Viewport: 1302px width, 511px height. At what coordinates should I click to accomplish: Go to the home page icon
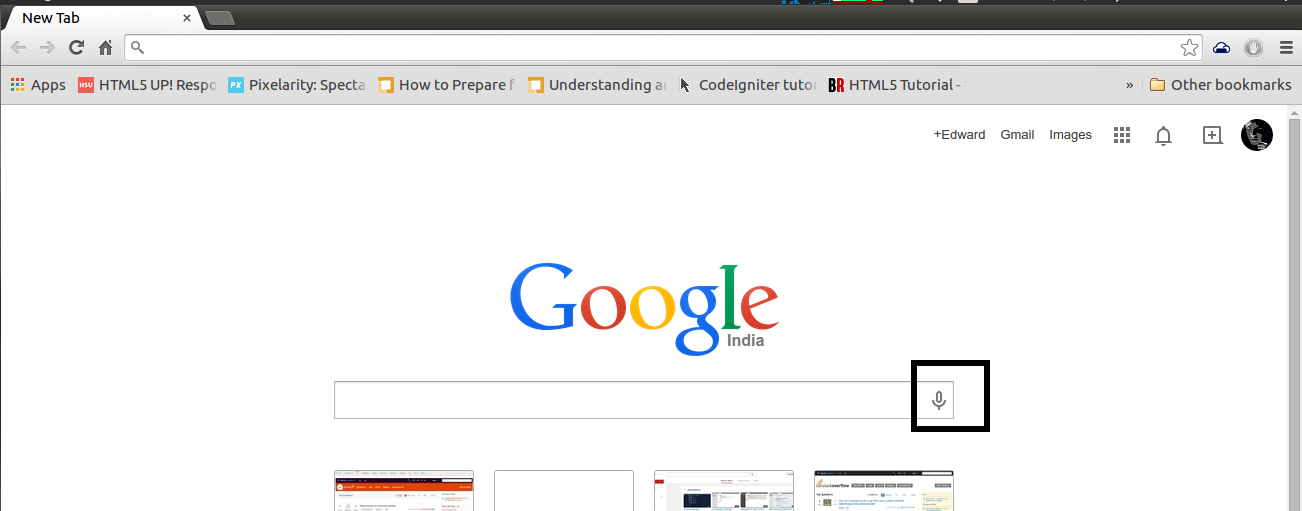(105, 47)
